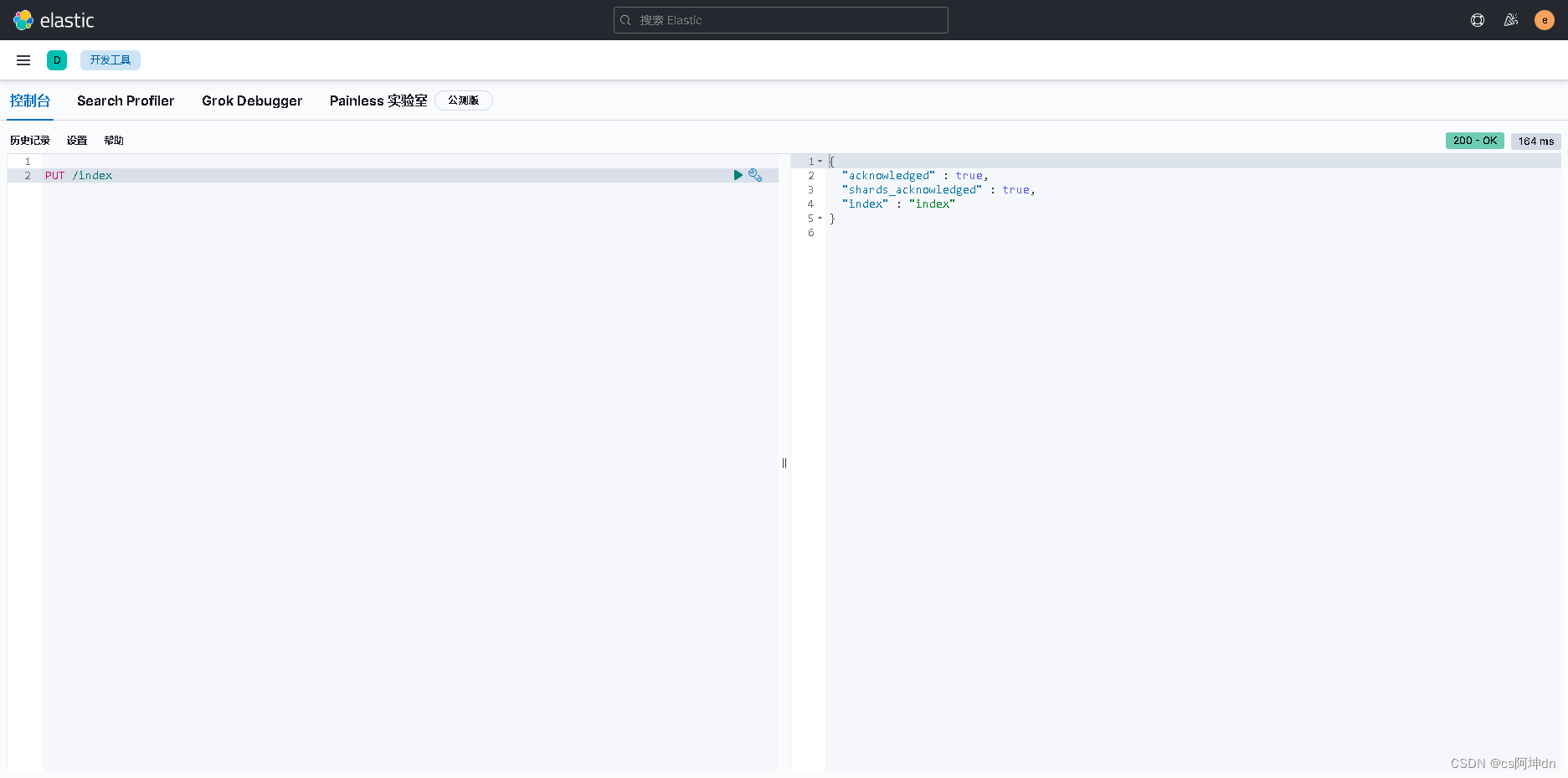
Task: Open the wrench request options
Action: 755,175
